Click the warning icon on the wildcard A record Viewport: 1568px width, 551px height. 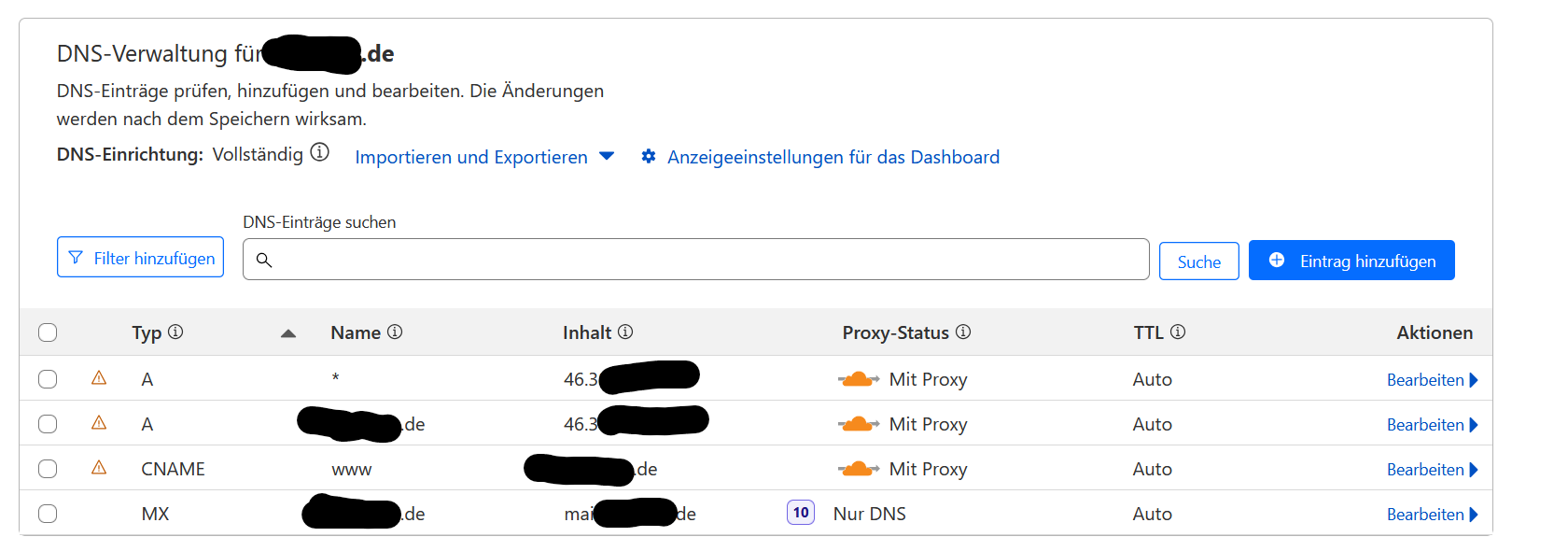(99, 378)
